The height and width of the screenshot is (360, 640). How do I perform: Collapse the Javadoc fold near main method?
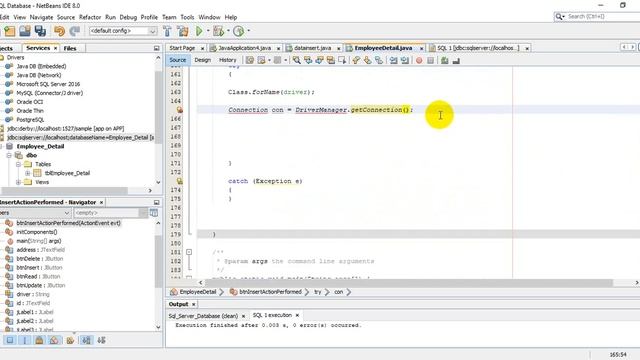pyautogui.click(x=189, y=252)
